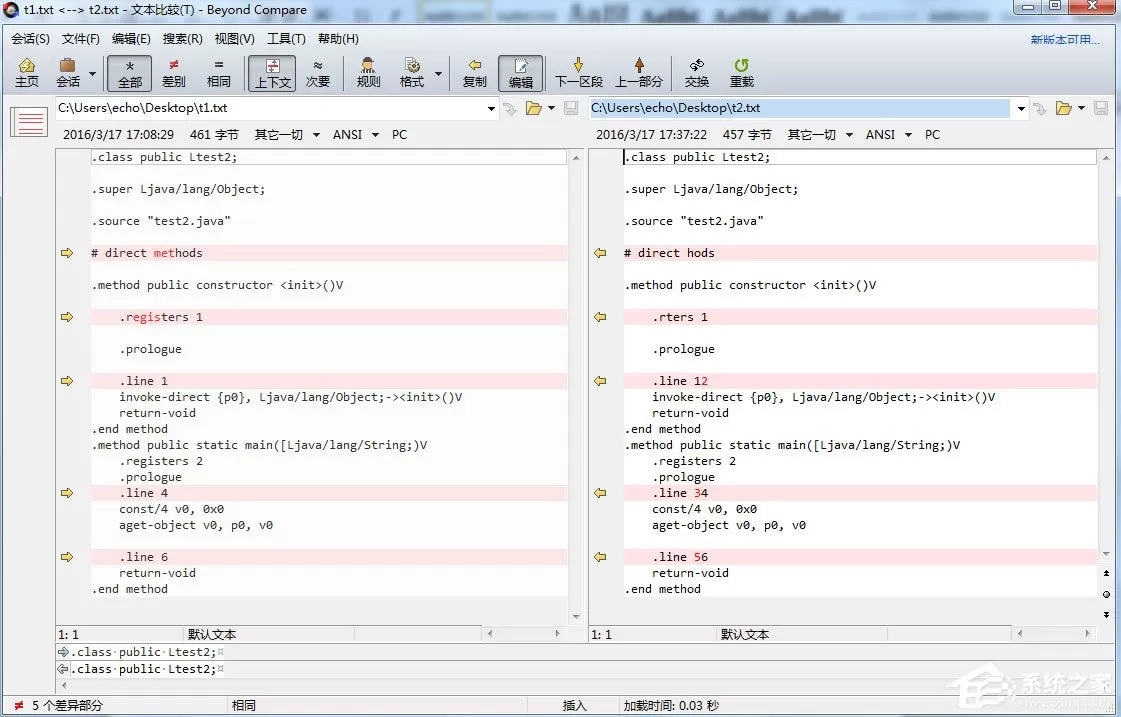The width and height of the screenshot is (1121, 717).
Task: Copy '.line 56' to left arrow
Action: 600,557
